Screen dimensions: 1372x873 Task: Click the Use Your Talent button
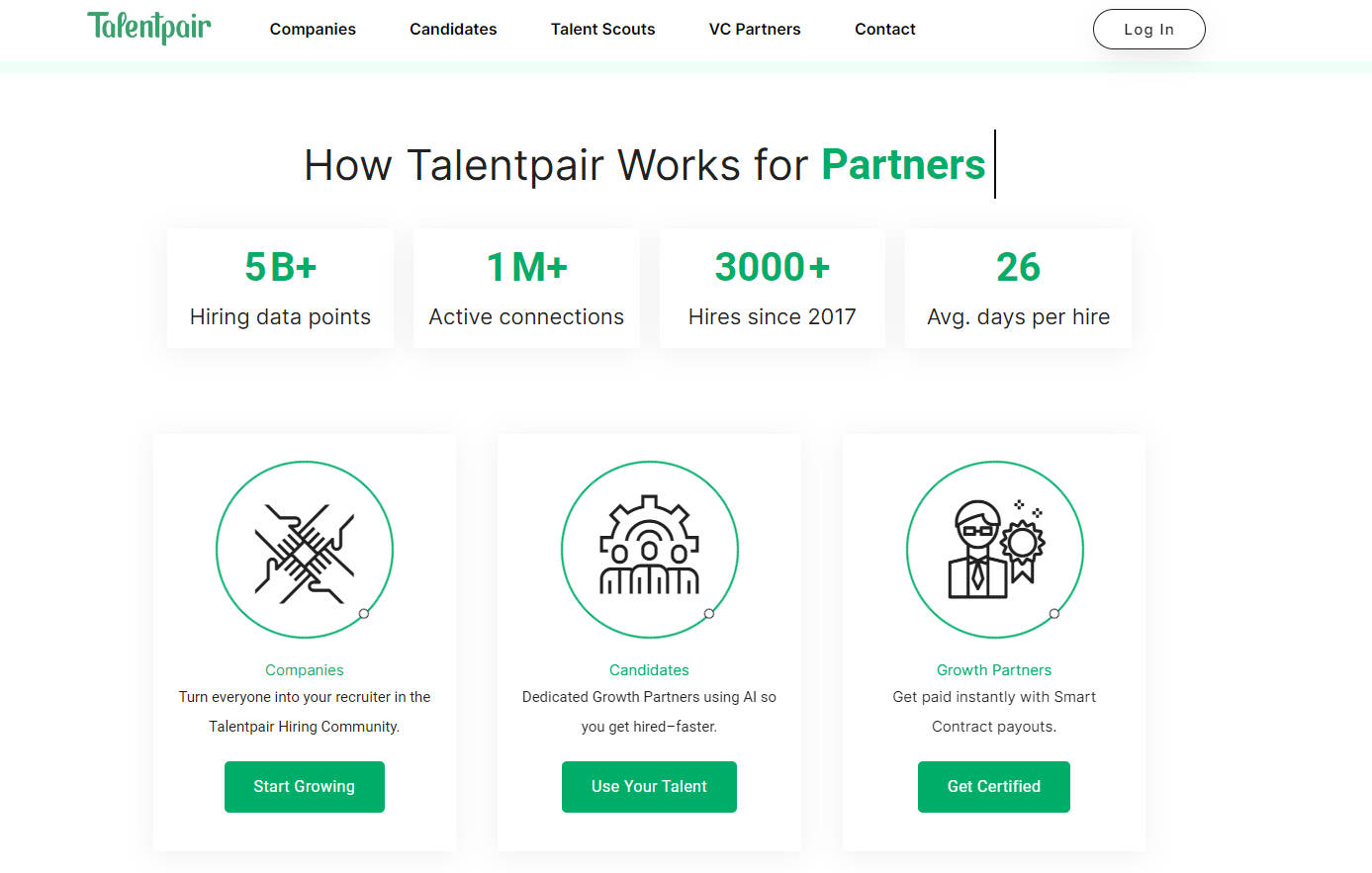pos(649,786)
